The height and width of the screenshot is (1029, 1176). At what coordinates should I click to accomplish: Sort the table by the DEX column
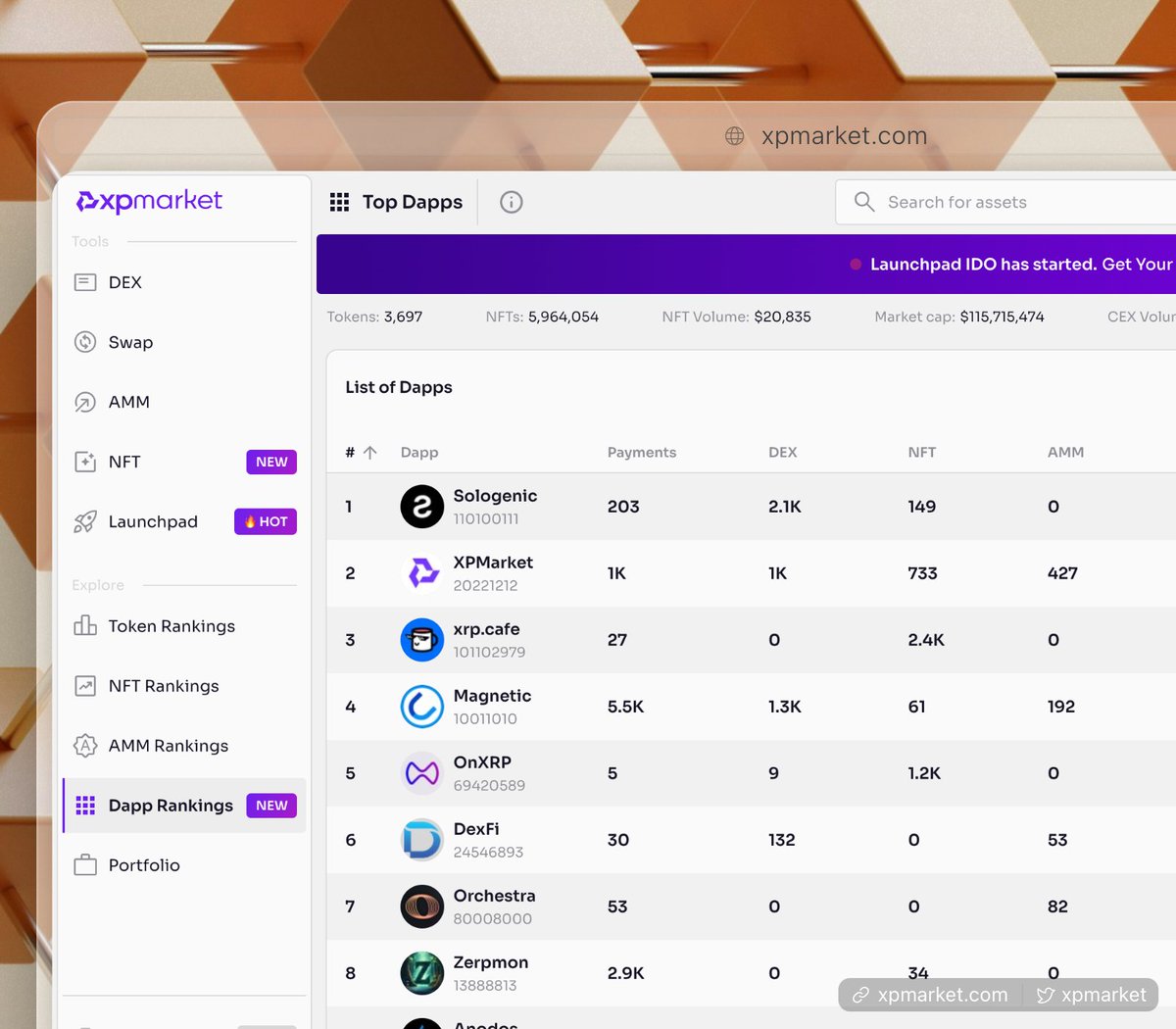(x=782, y=452)
